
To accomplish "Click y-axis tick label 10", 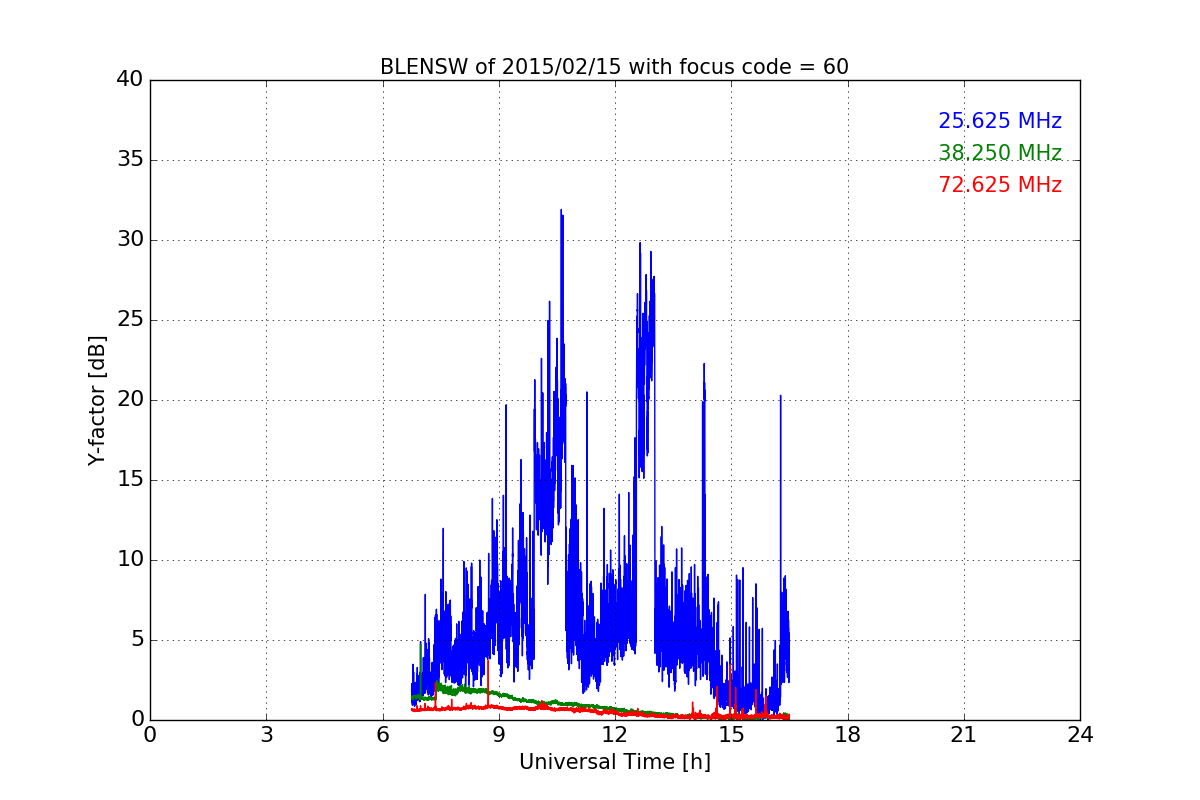I will (130, 560).
